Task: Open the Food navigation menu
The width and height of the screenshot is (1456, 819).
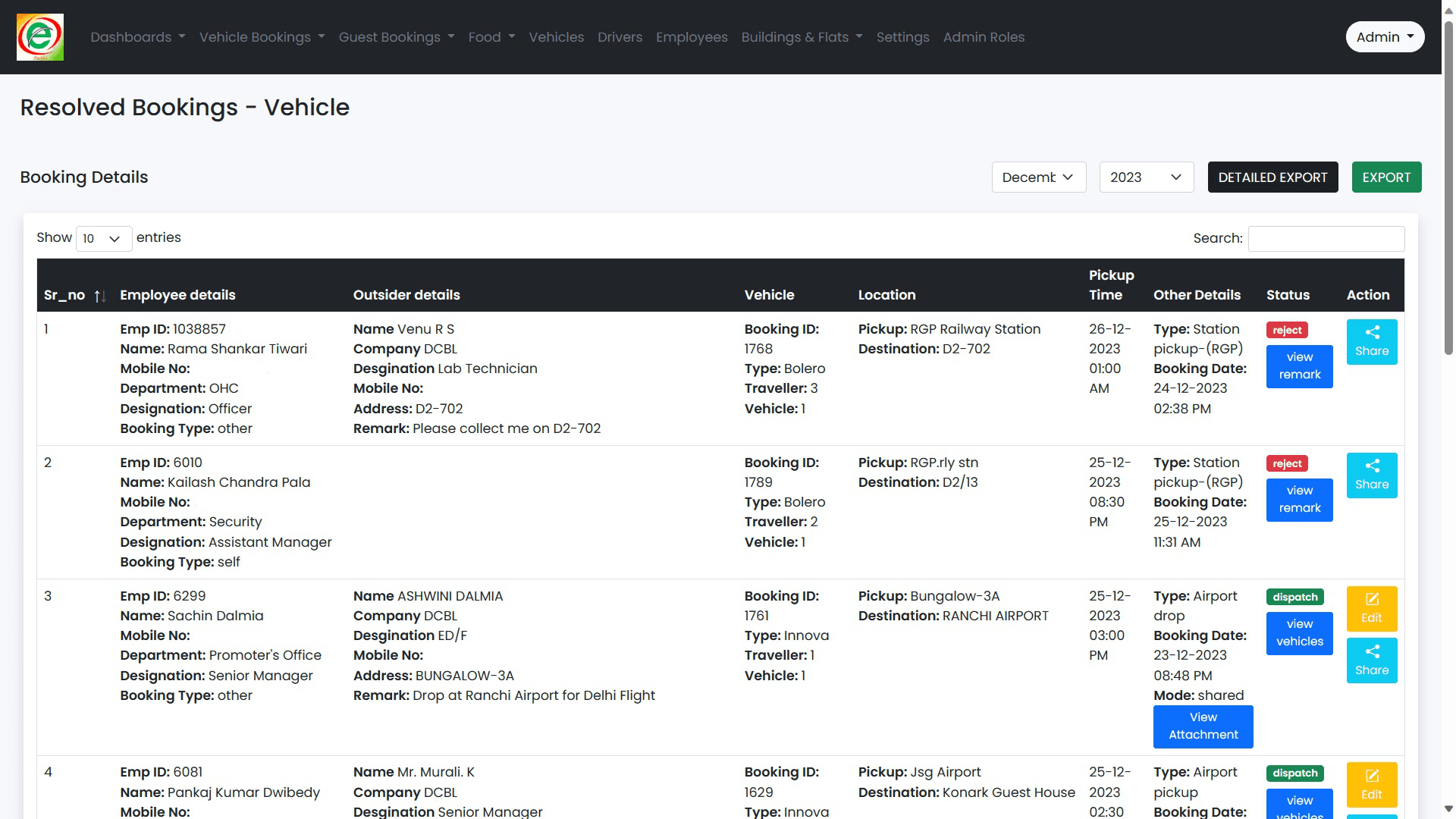Action: 491,36
